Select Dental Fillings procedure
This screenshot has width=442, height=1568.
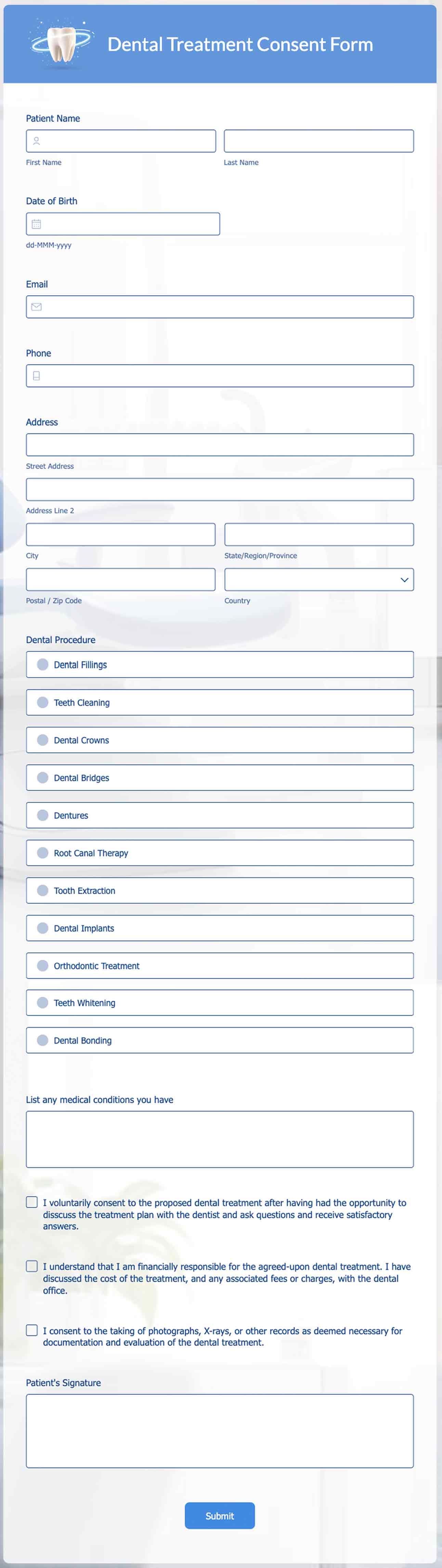click(x=42, y=665)
